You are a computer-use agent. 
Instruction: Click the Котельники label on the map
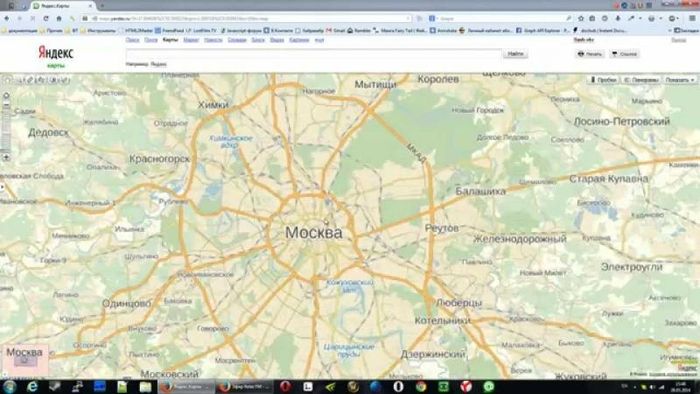pyautogui.click(x=442, y=320)
